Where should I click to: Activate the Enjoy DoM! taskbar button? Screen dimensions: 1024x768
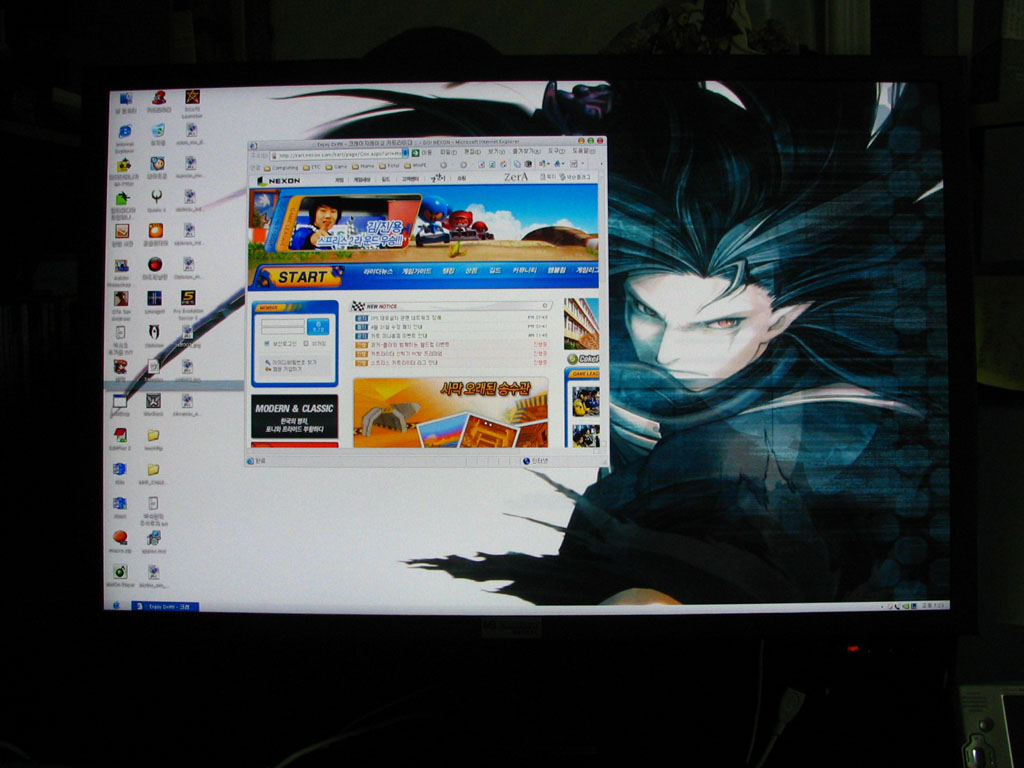tap(165, 606)
